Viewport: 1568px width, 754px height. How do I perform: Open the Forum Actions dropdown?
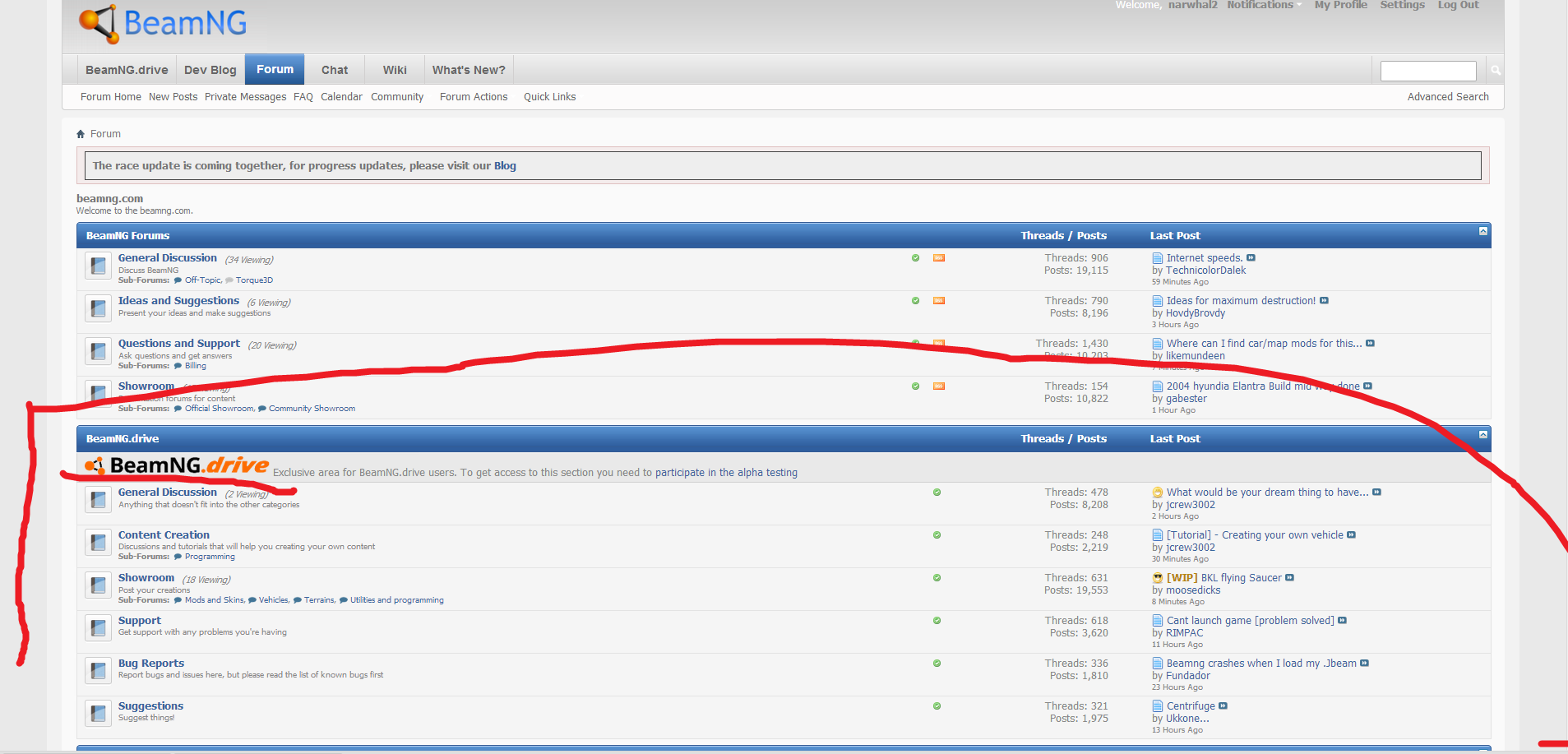coord(474,97)
